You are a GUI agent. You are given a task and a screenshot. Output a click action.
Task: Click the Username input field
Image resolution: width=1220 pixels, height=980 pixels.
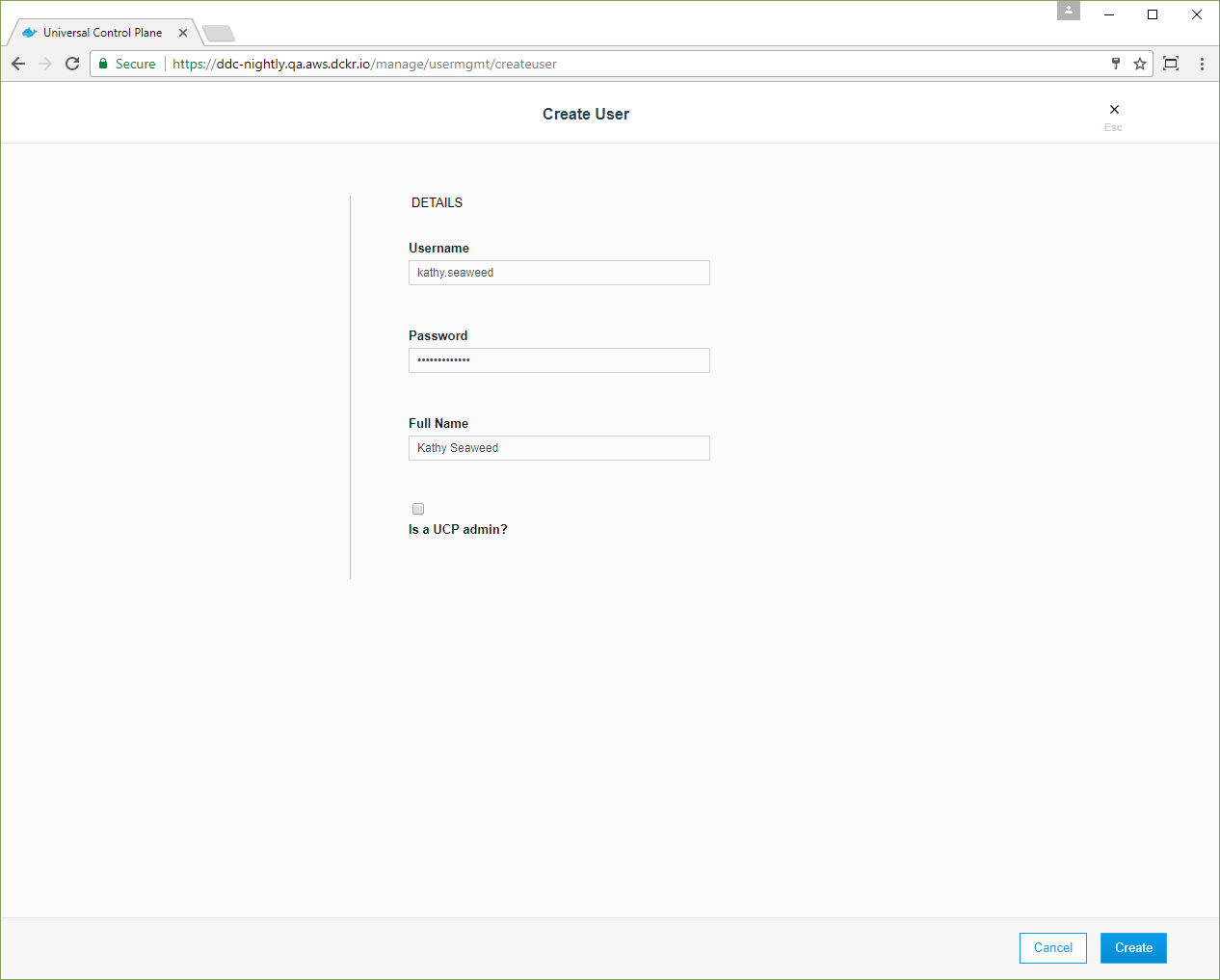559,273
